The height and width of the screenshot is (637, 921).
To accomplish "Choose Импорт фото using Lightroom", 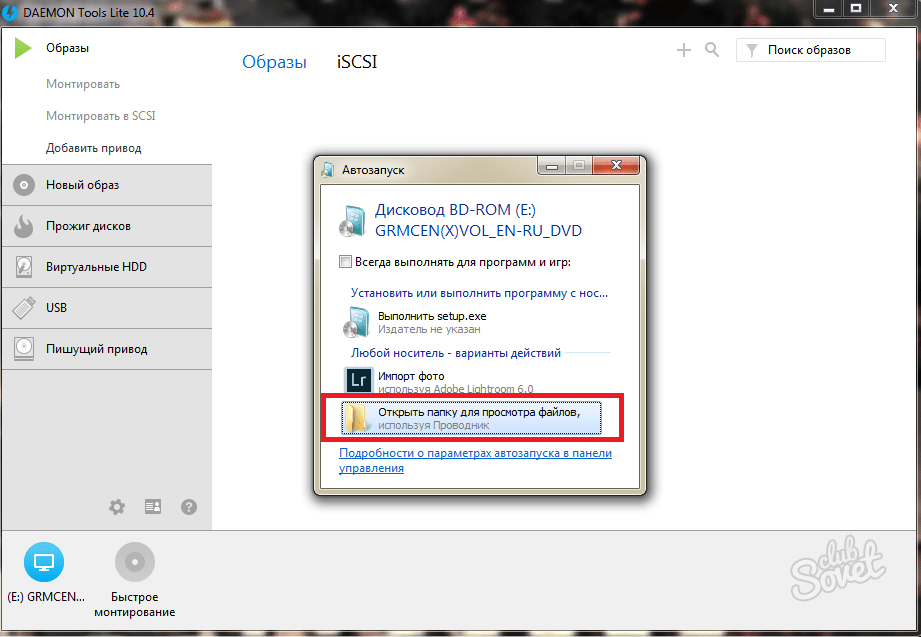I will [473, 382].
